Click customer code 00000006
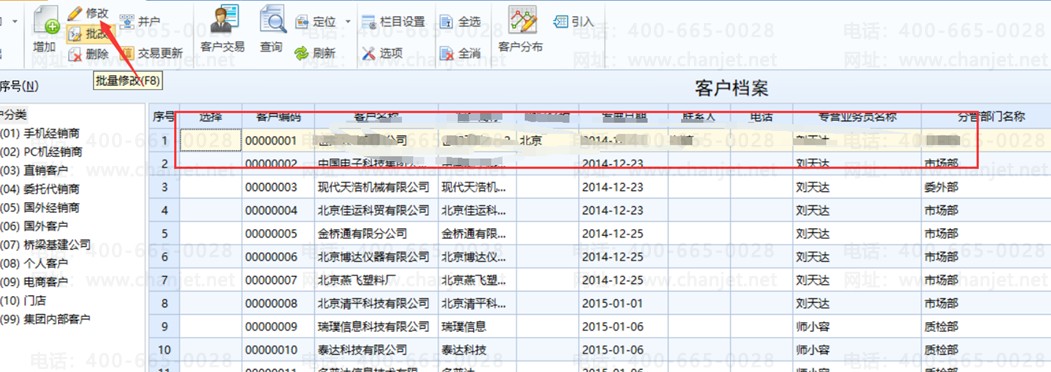Screen dimensions: 1051x372 pos(271,257)
